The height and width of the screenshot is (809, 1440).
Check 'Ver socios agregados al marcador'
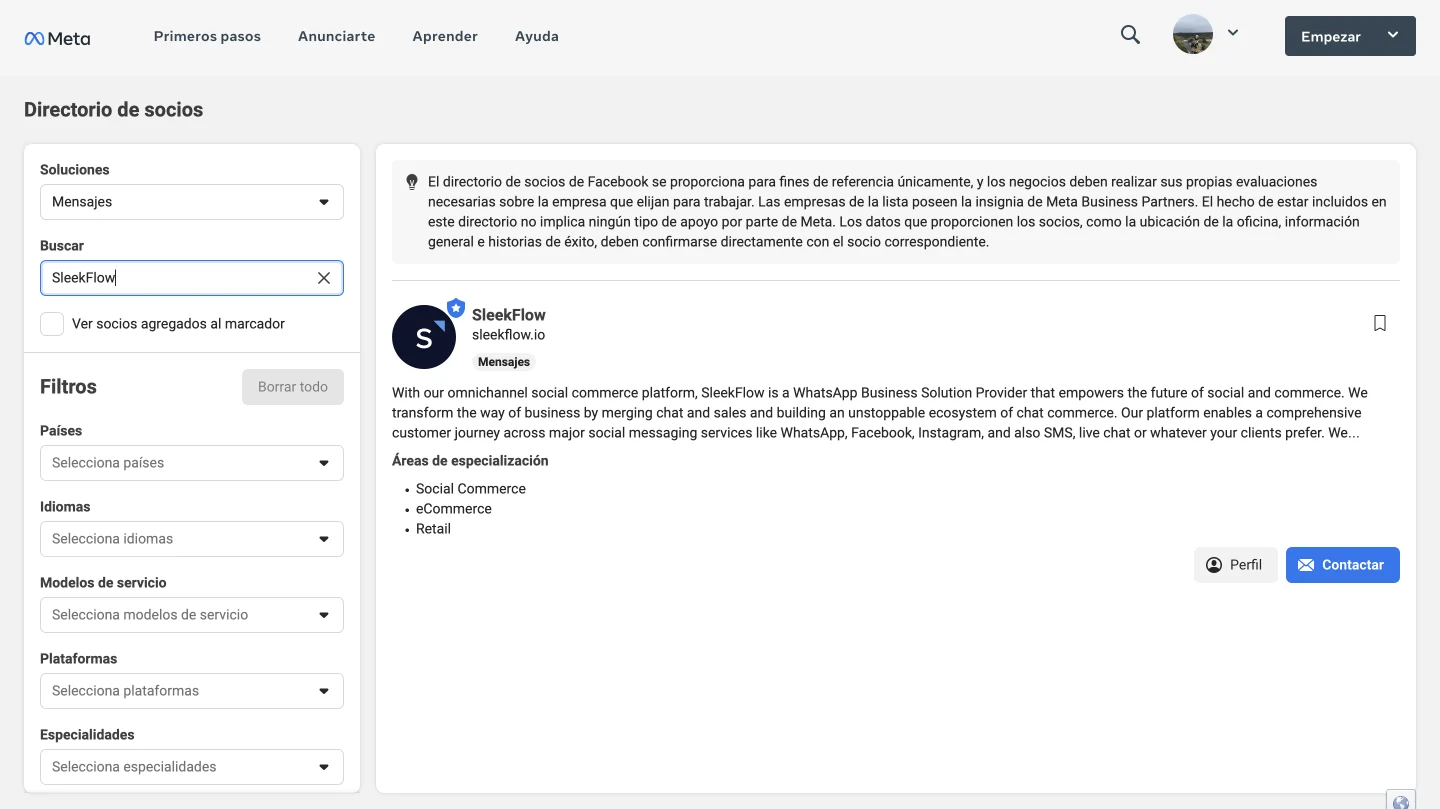point(51,323)
